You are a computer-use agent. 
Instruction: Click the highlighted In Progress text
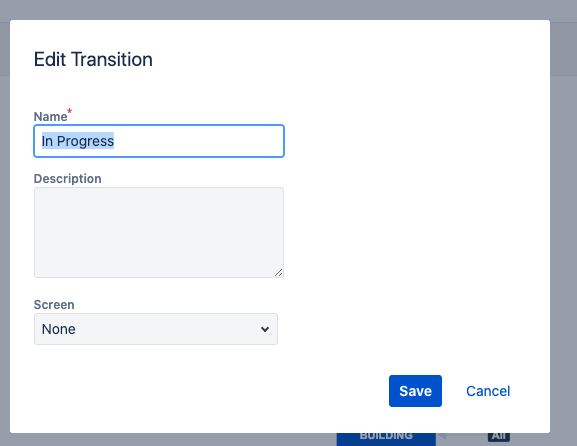point(78,141)
